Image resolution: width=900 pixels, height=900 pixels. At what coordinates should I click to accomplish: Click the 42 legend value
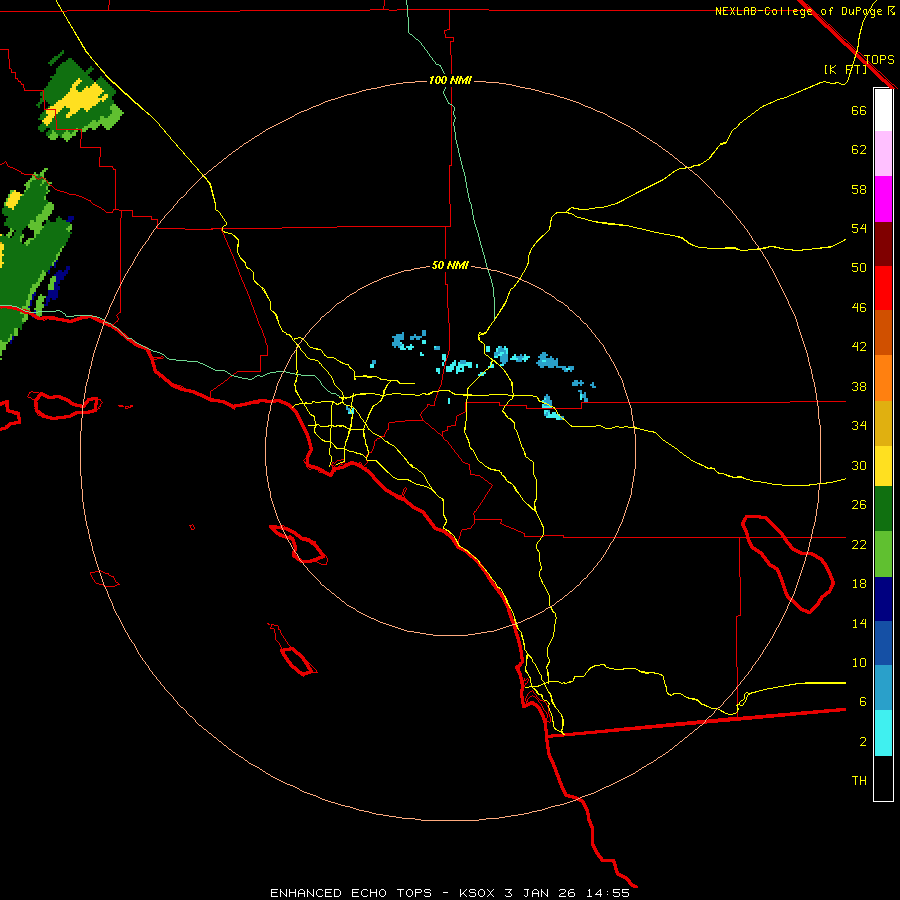coord(859,347)
